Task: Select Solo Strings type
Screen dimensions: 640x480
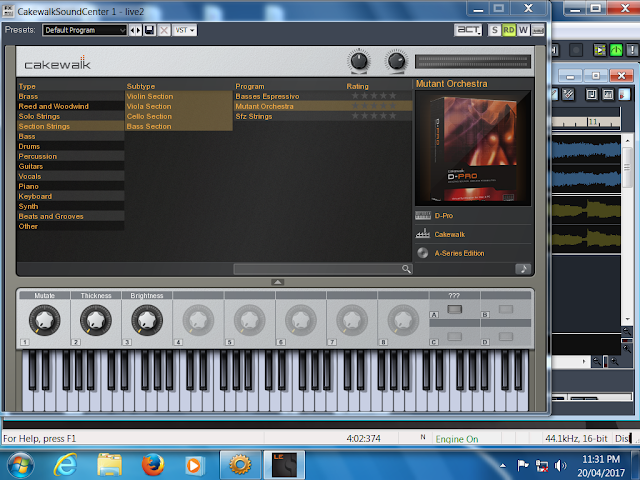Action: [71, 116]
